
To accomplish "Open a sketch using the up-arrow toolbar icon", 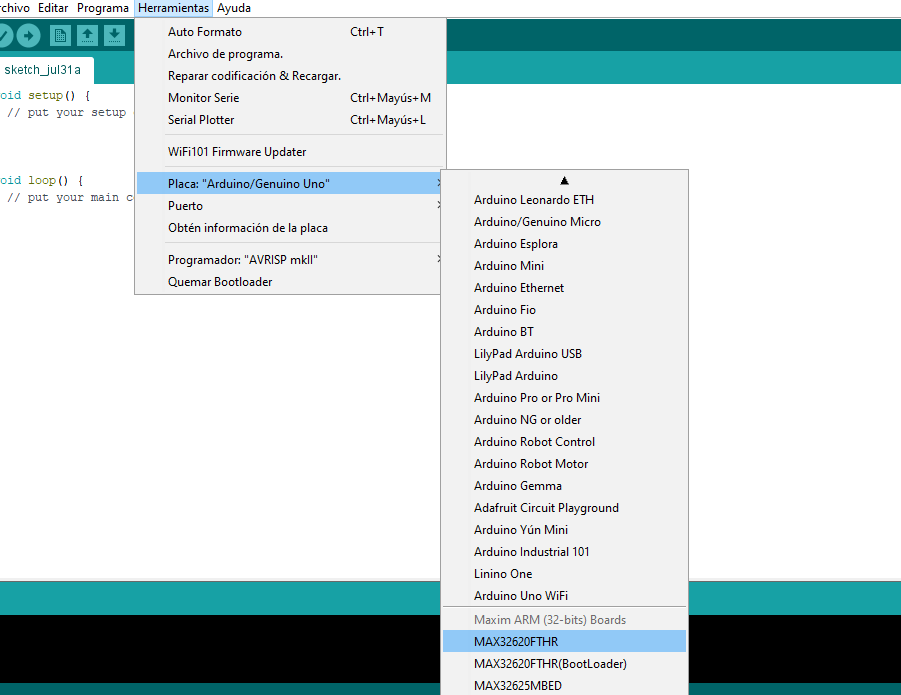I will (x=88, y=34).
